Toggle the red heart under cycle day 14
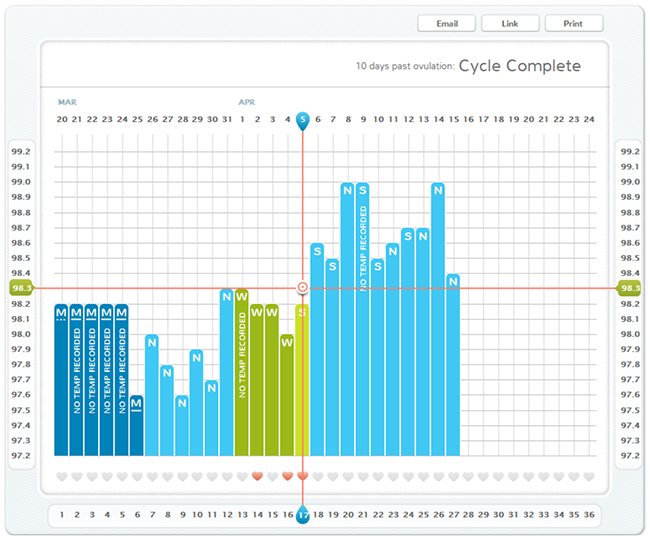This screenshot has width=650, height=539. pyautogui.click(x=257, y=476)
